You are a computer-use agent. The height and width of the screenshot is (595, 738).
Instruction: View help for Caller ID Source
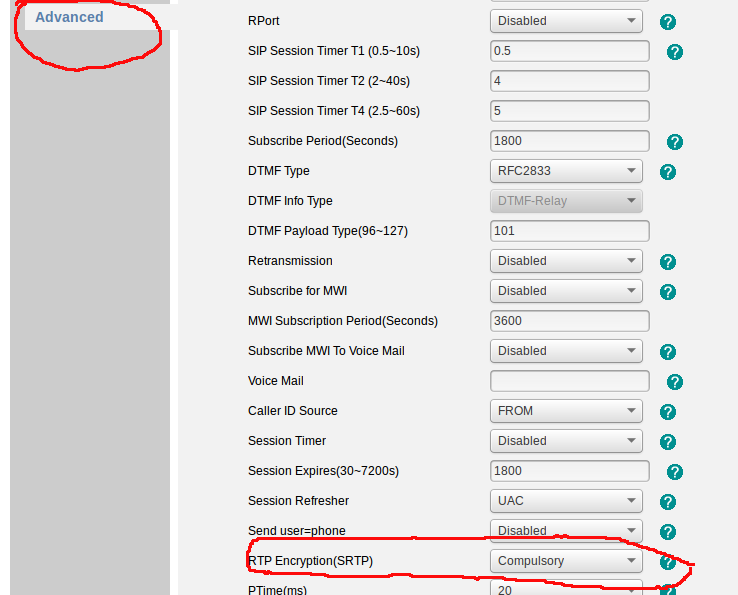tap(668, 412)
